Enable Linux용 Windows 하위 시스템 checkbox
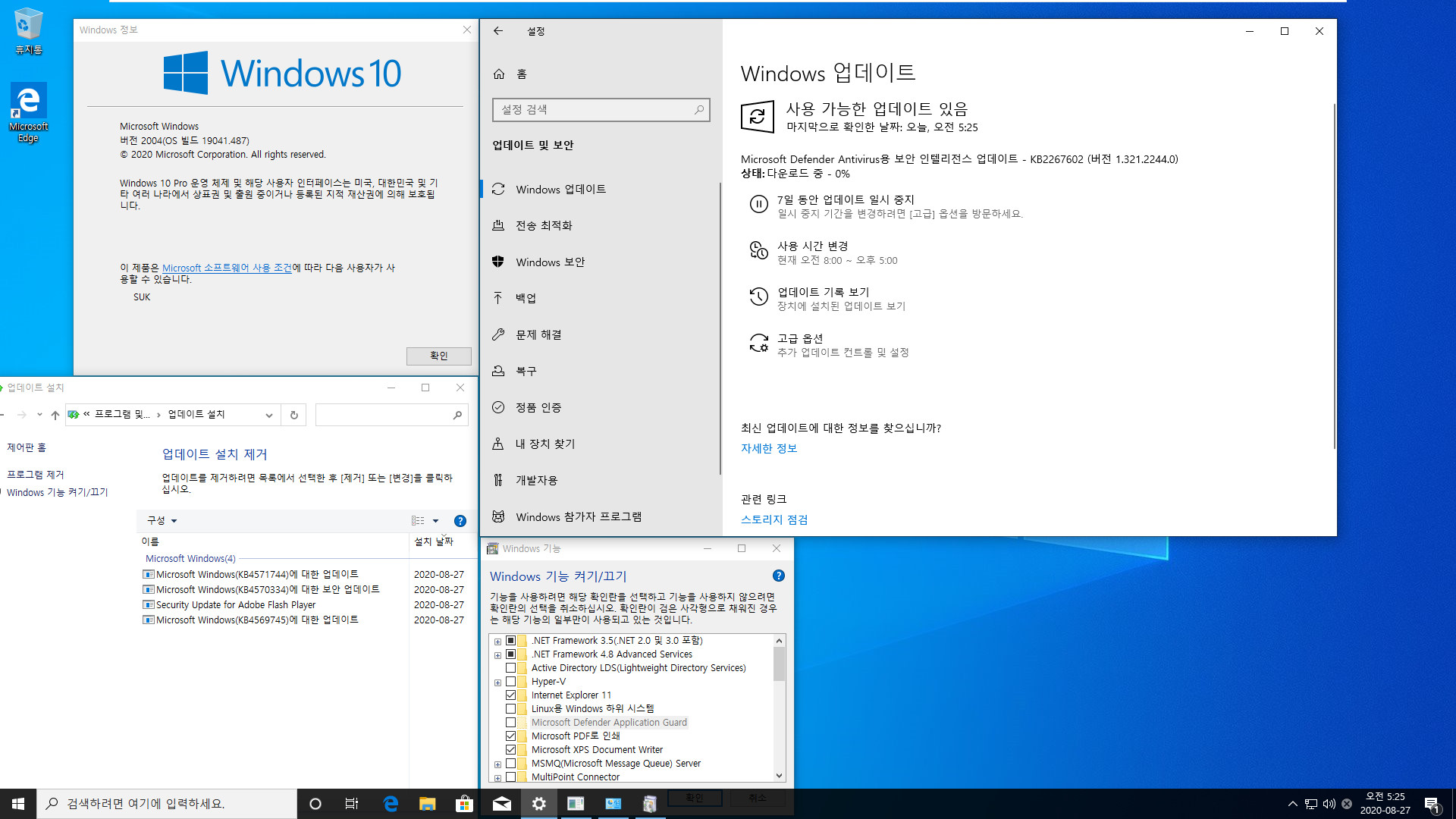 [x=510, y=709]
